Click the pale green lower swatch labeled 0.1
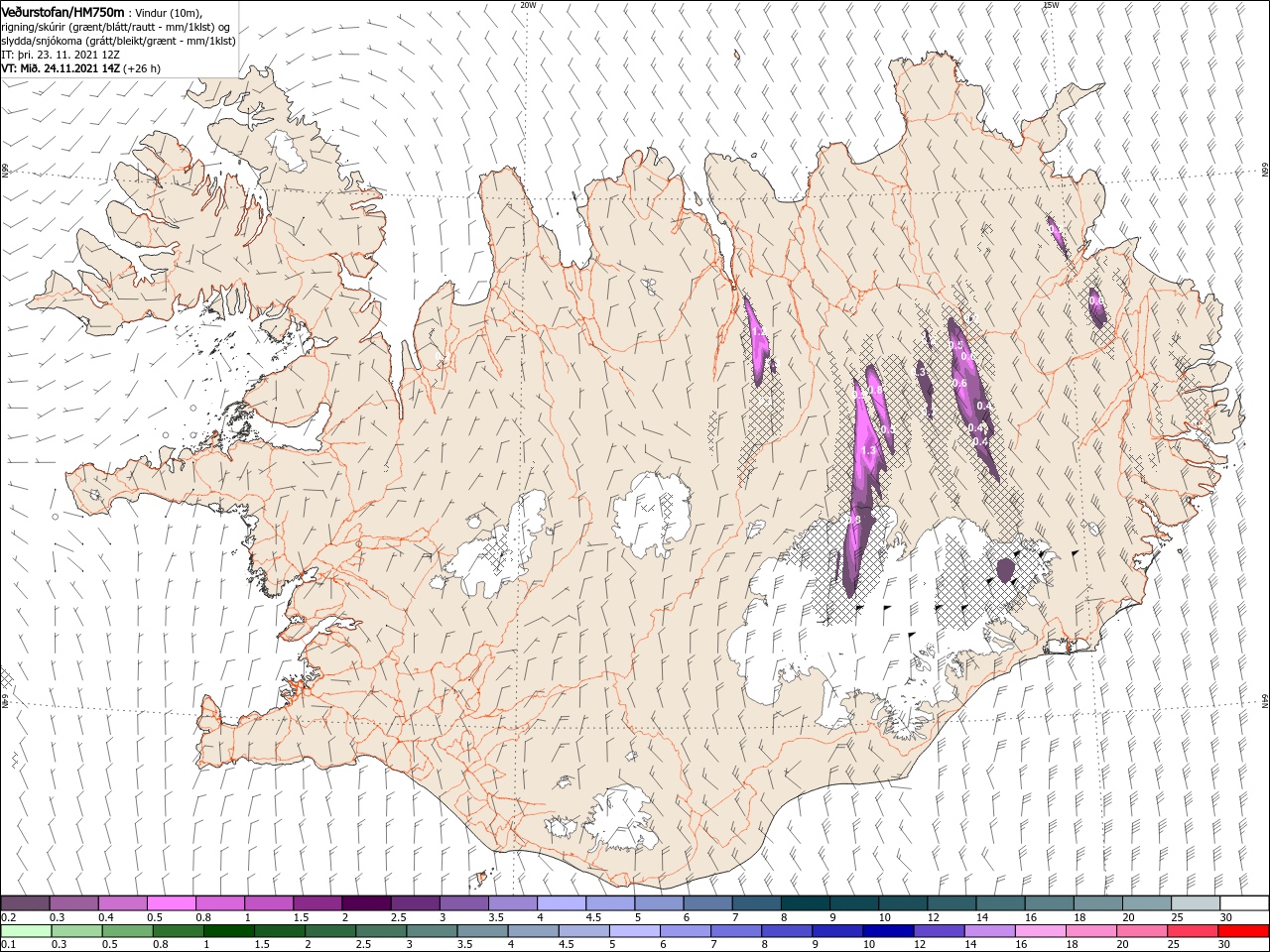 pyautogui.click(x=25, y=931)
